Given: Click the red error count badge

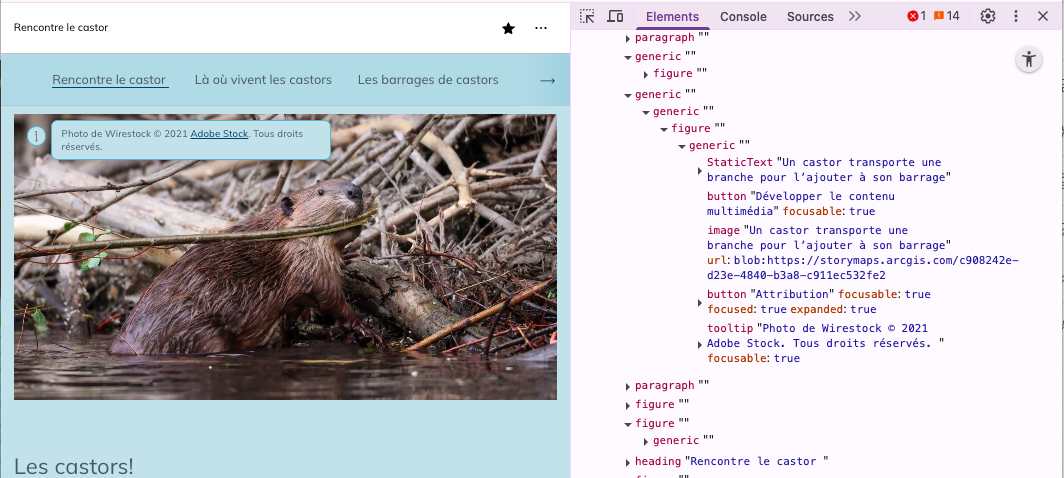Looking at the screenshot, I should (x=916, y=16).
